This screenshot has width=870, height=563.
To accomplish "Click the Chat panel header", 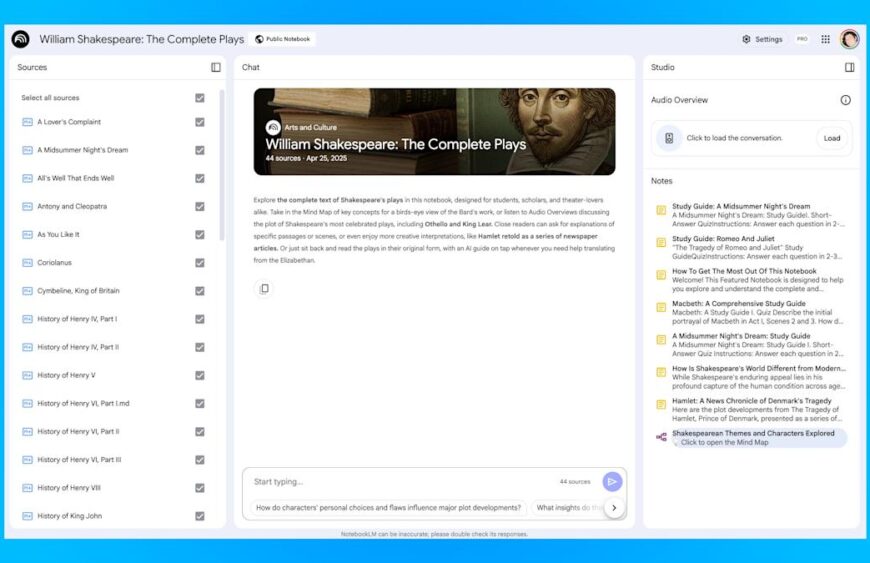I will click(251, 67).
